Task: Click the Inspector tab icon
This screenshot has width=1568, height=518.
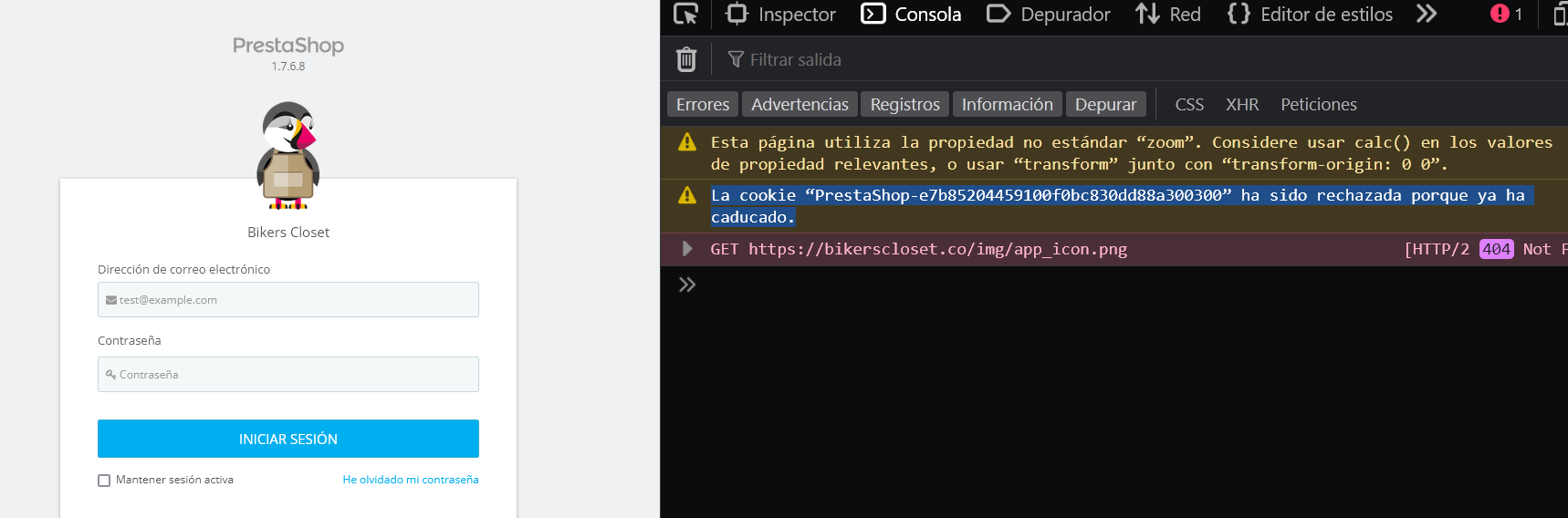Action: [x=737, y=14]
